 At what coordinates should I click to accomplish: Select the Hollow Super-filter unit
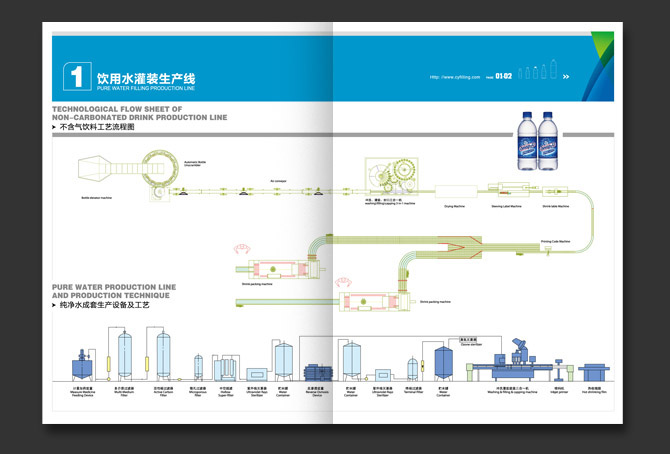(x=225, y=368)
